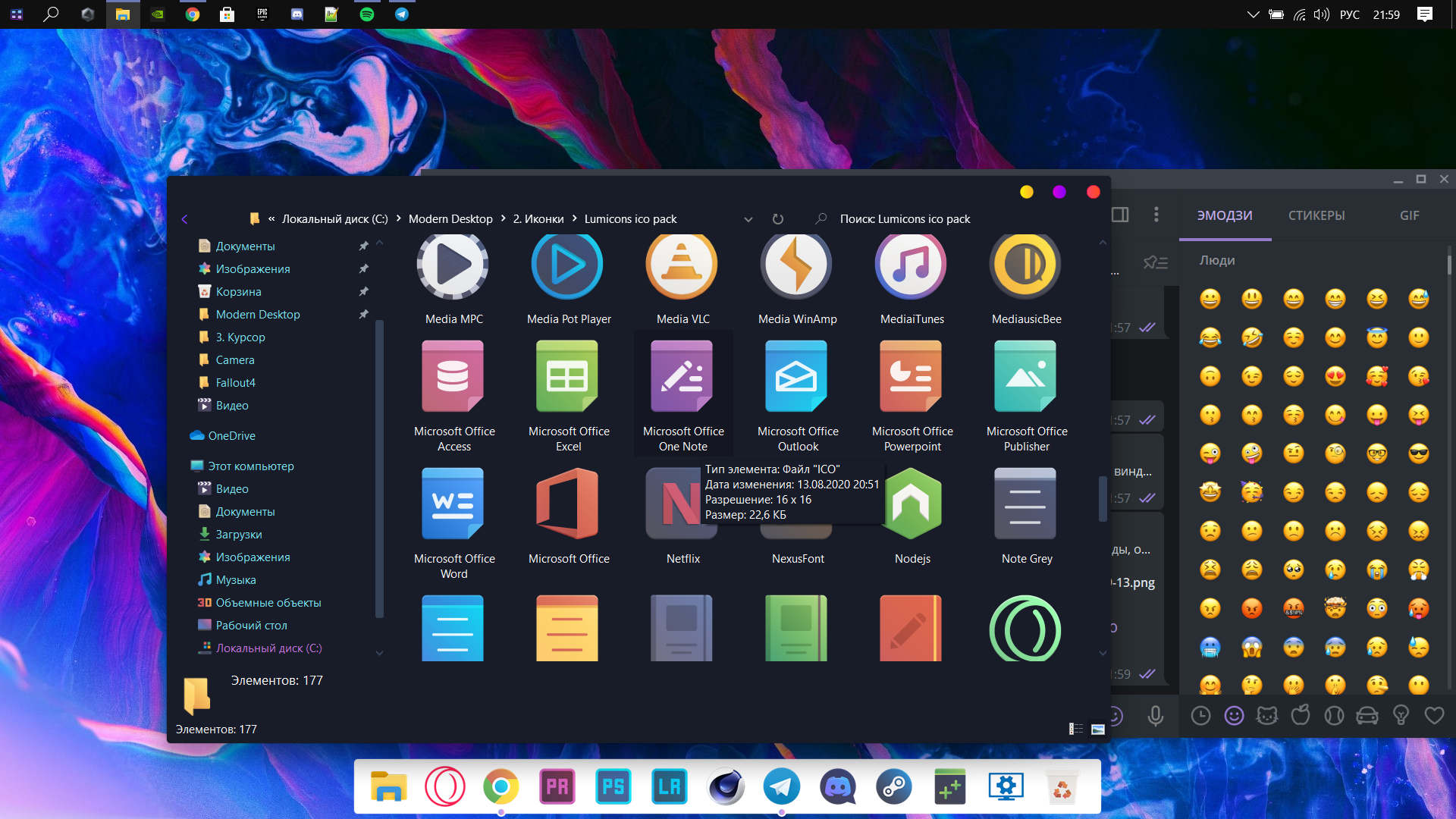Launch Photoshop from the dock
This screenshot has height=819, width=1456.
tap(613, 786)
